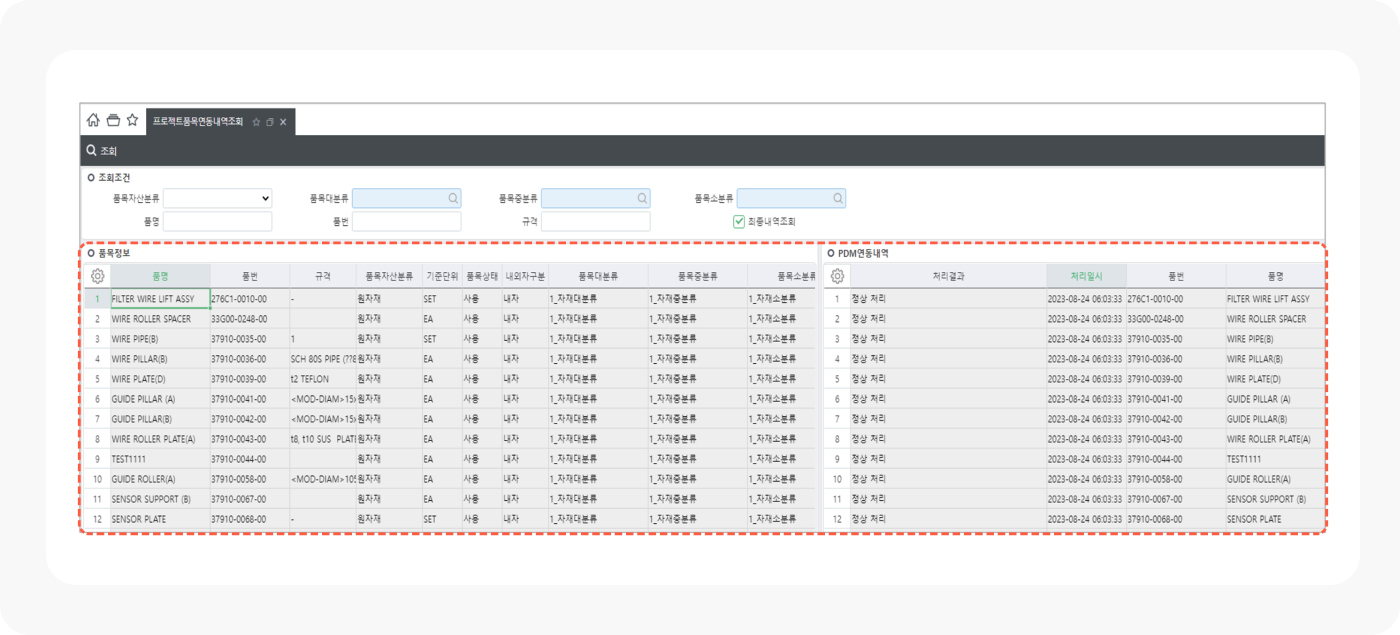This screenshot has width=1400, height=635.
Task: Click the 기준단위 column header
Action: pyautogui.click(x=441, y=276)
